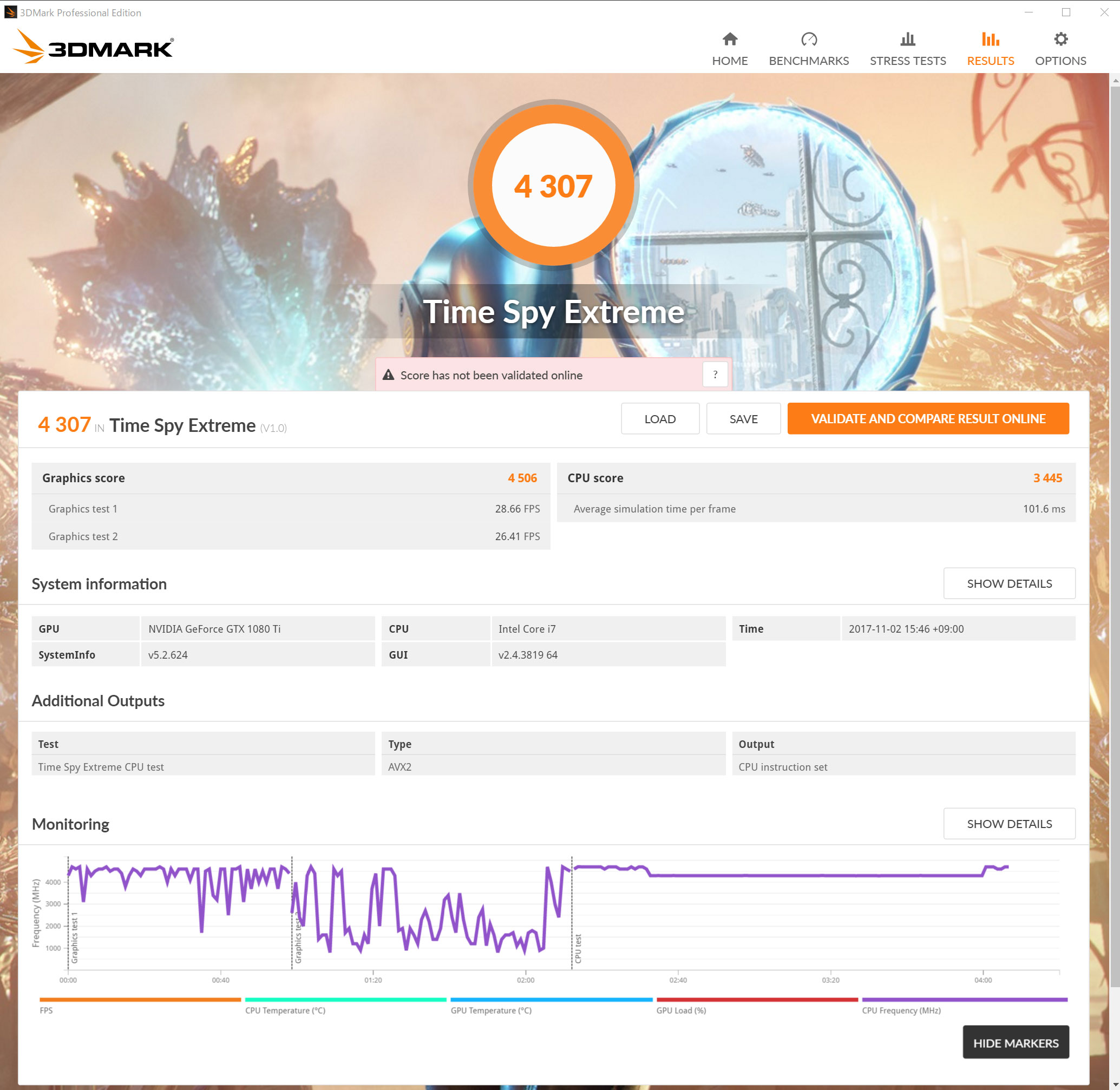Click the Stress Tests bar chart icon

tap(908, 39)
